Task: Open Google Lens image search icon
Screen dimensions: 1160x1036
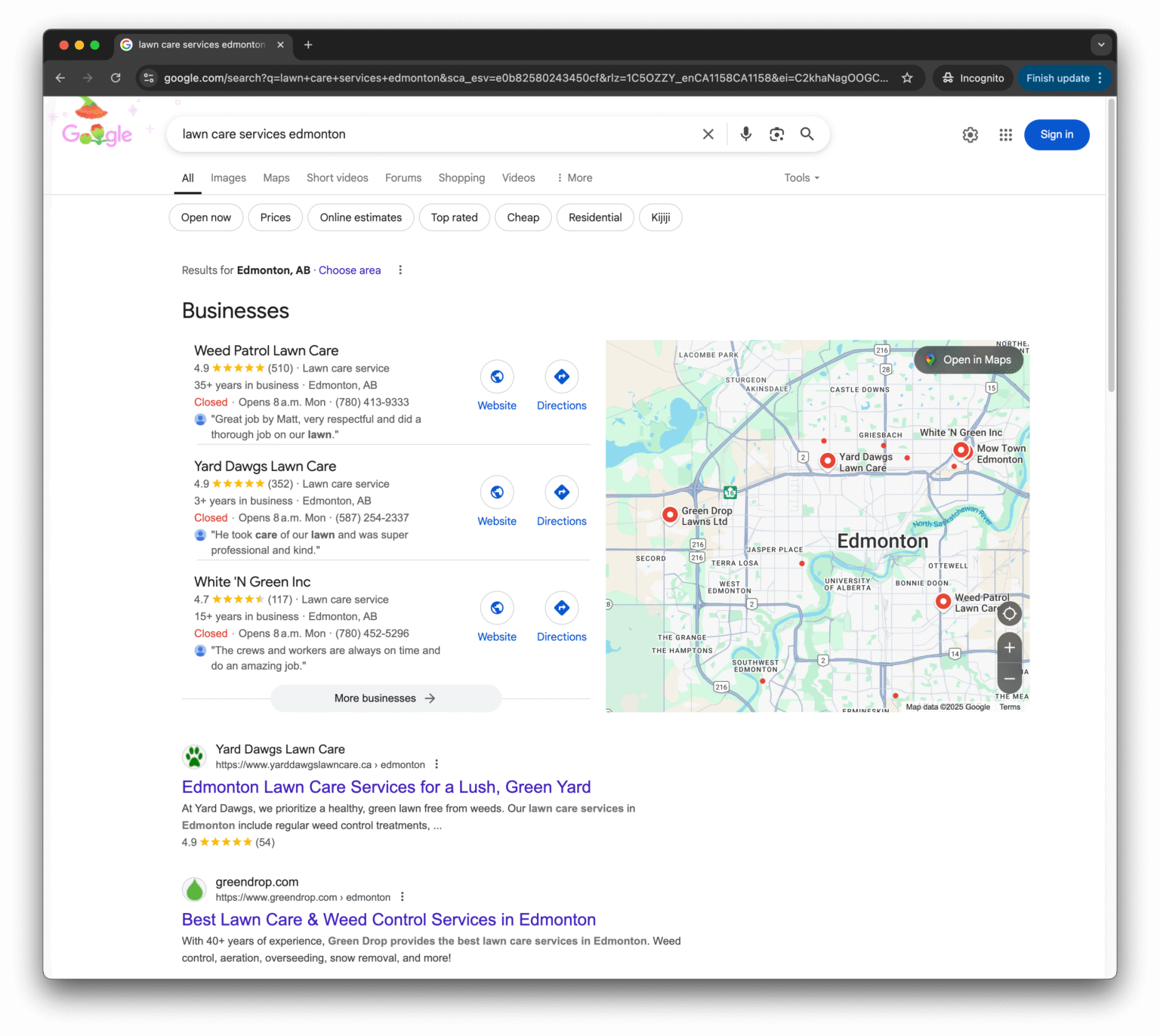Action: pyautogui.click(x=776, y=134)
